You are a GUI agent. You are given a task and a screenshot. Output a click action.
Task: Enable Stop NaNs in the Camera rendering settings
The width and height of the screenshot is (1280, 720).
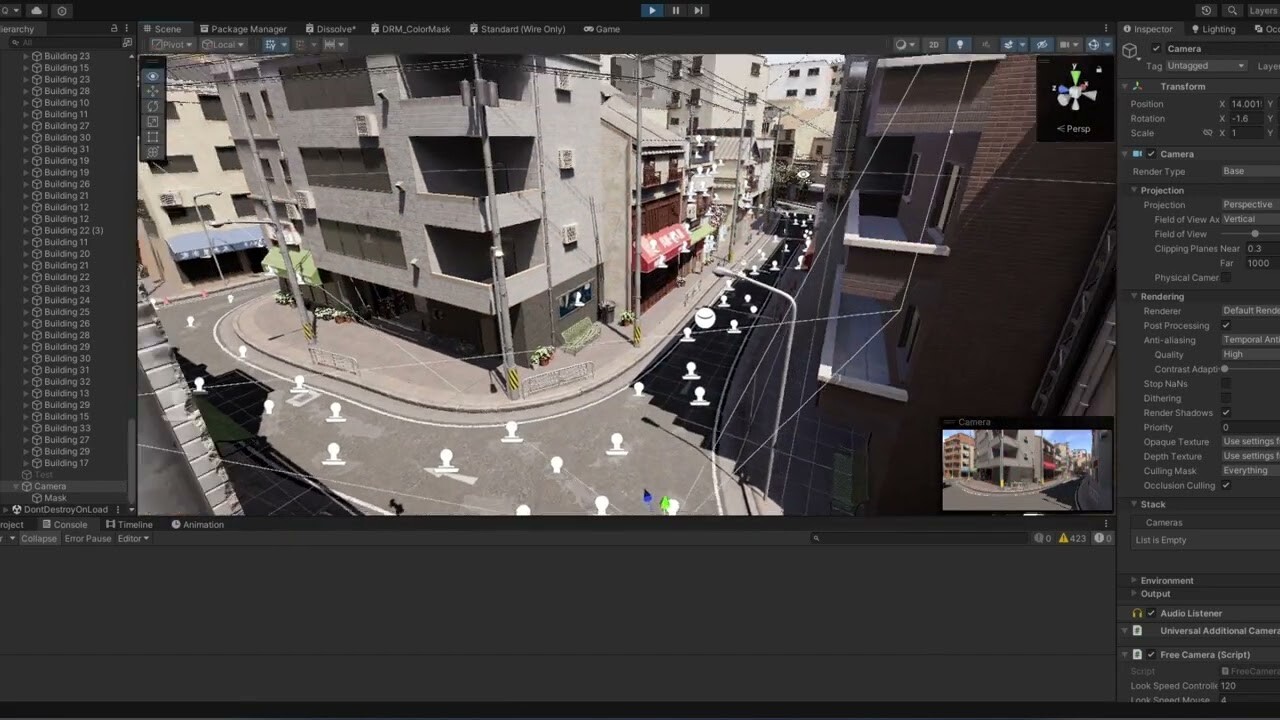click(1226, 383)
